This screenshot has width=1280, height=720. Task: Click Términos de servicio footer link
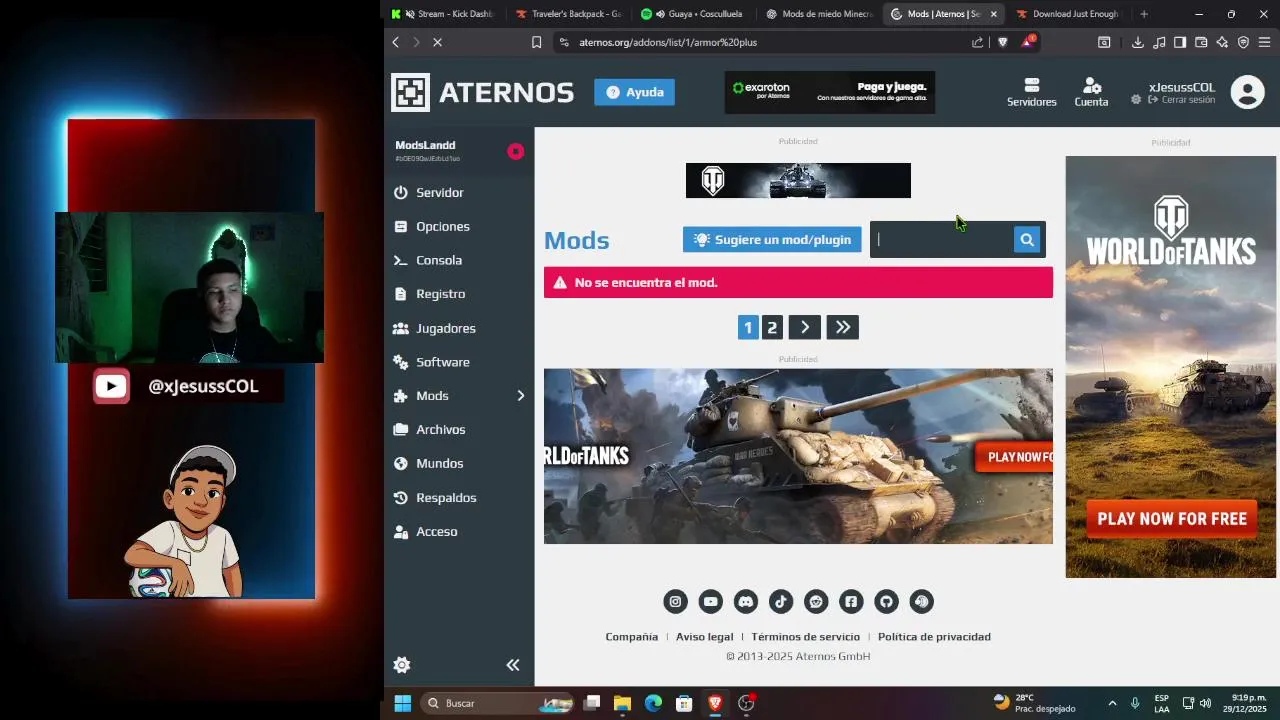tap(806, 637)
